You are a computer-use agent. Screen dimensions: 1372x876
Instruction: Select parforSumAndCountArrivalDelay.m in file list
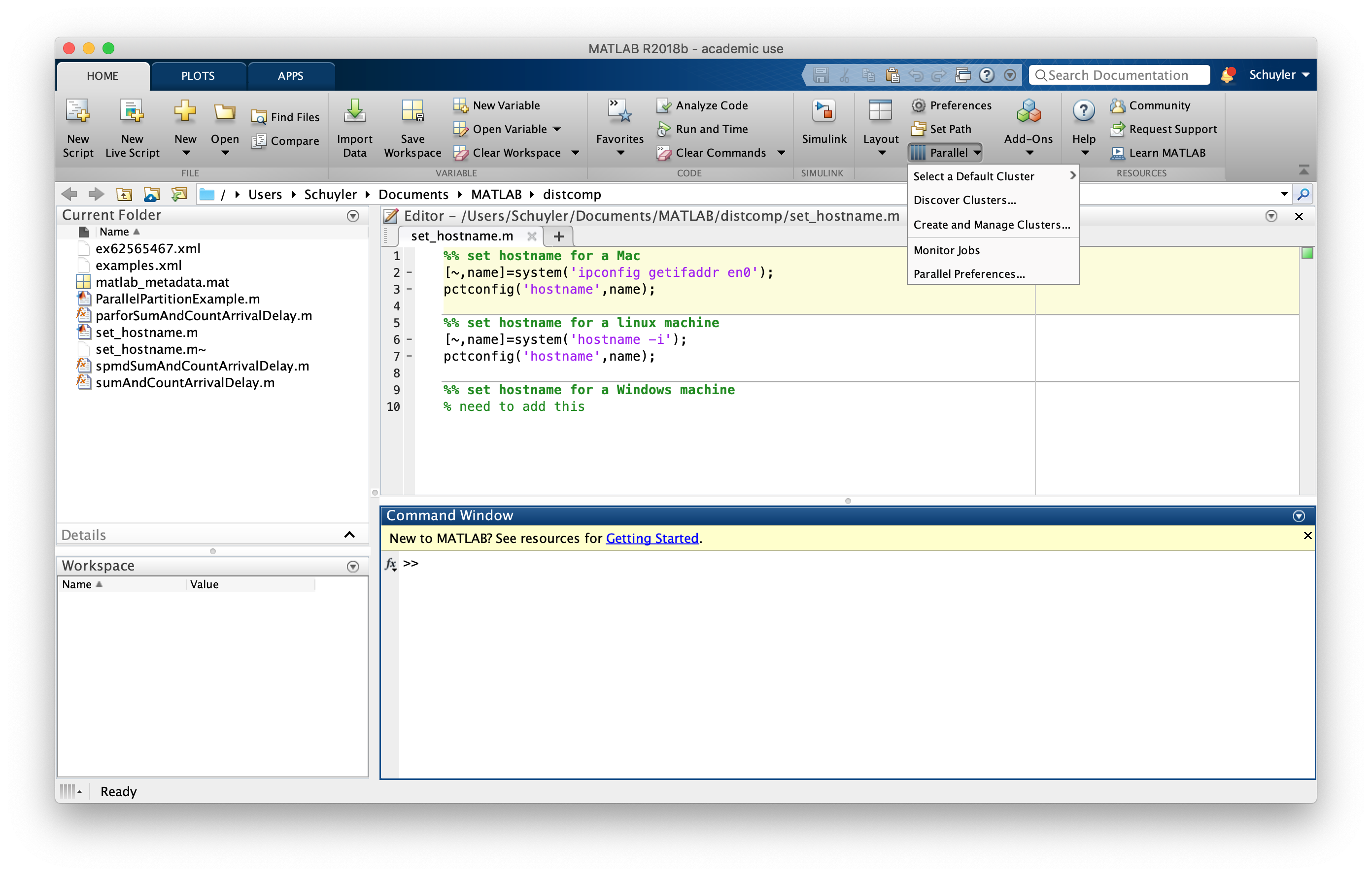204,316
